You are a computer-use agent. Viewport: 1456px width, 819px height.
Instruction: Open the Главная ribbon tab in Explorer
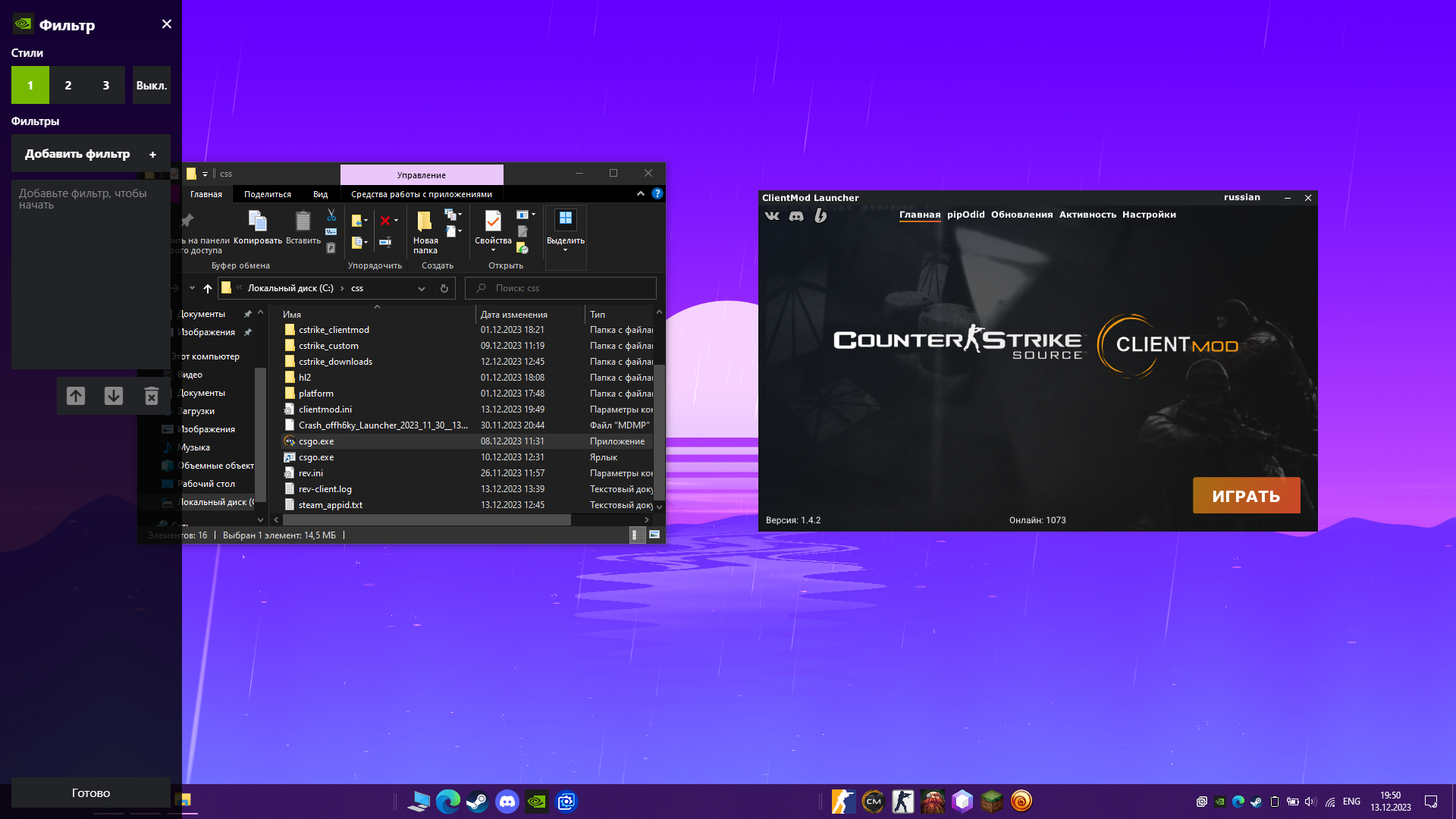point(206,194)
